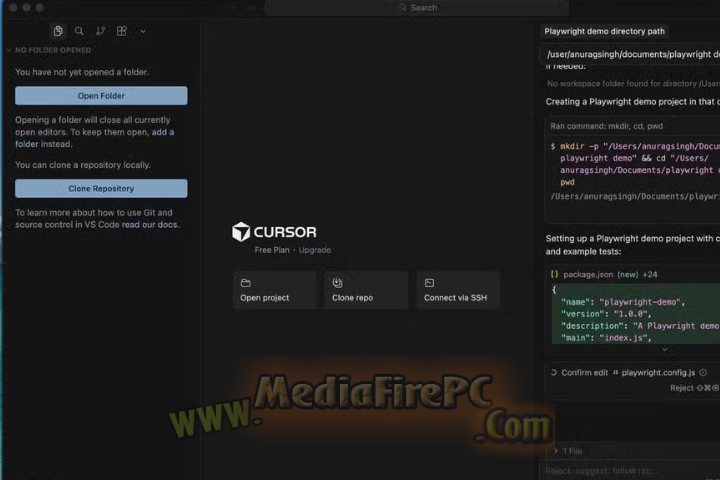This screenshot has height=480, width=720.
Task: Expand the sidebar views chevron dropdown
Action: coord(143,31)
